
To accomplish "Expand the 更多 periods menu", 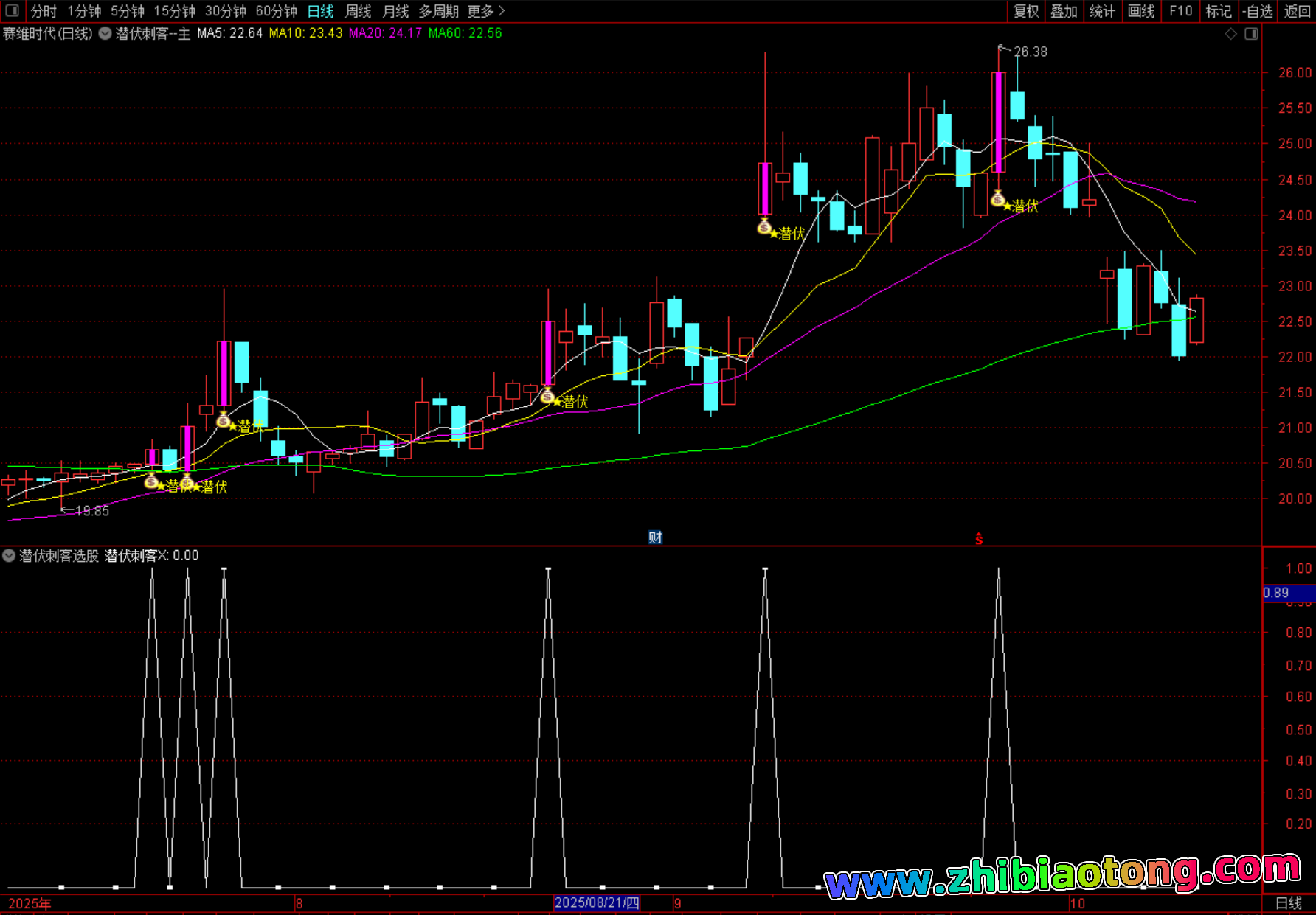I will (x=485, y=11).
